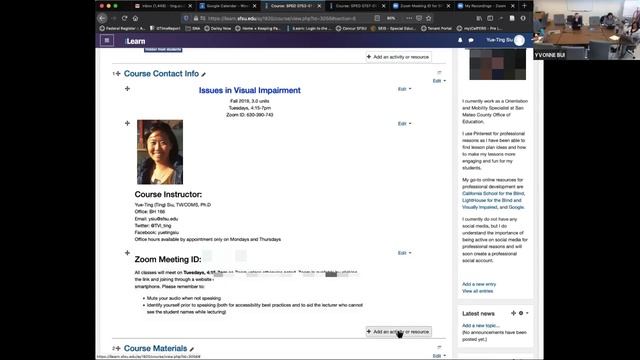Image resolution: width=640 pixels, height=360 pixels.
Task: Click the Yvonne Bui video thumbnail
Action: 587,30
